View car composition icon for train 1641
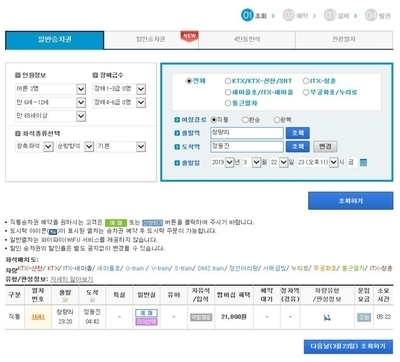Image resolution: width=400 pixels, height=362 pixels. [327, 318]
